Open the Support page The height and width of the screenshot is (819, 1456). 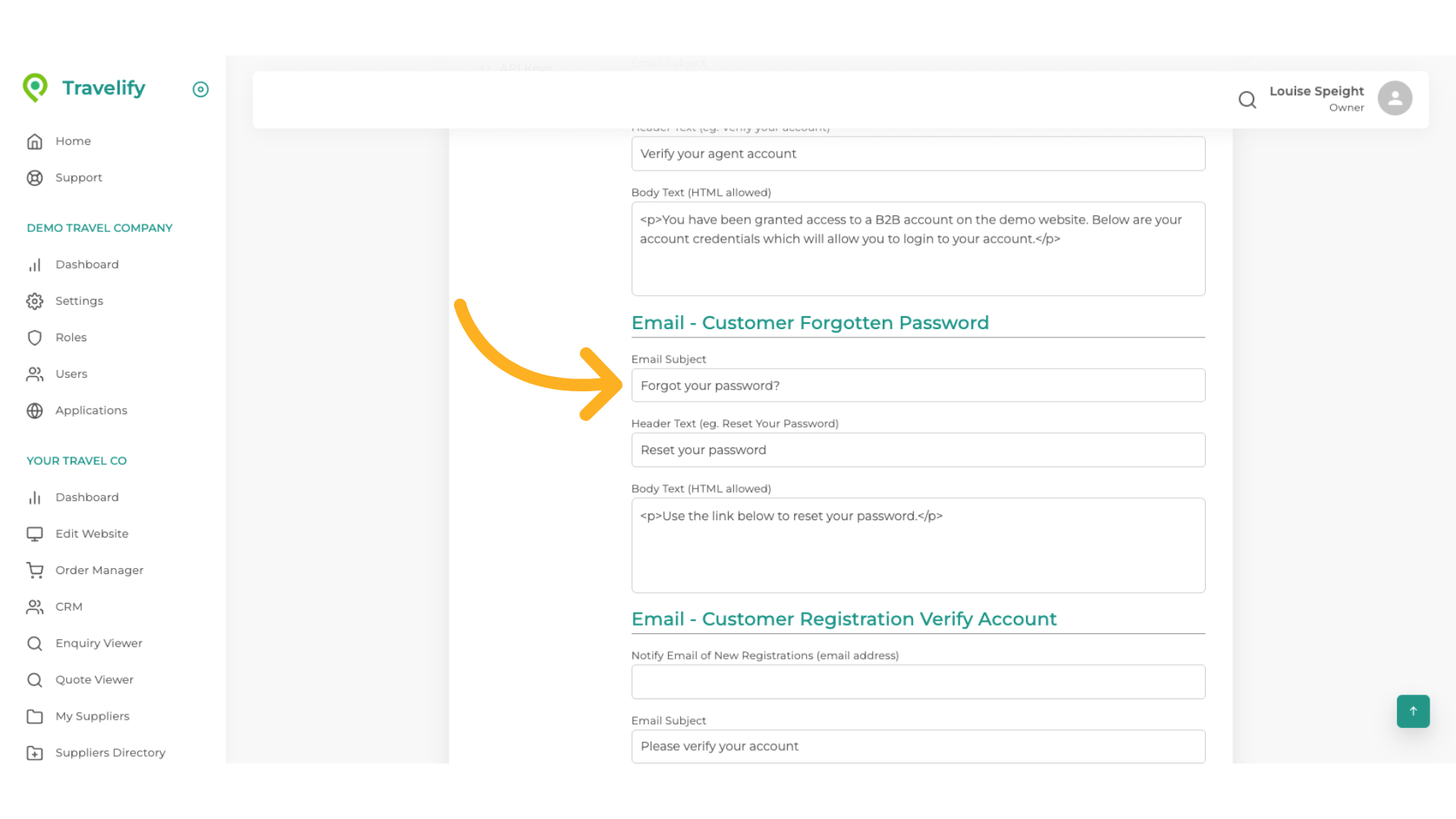pyautogui.click(x=78, y=177)
